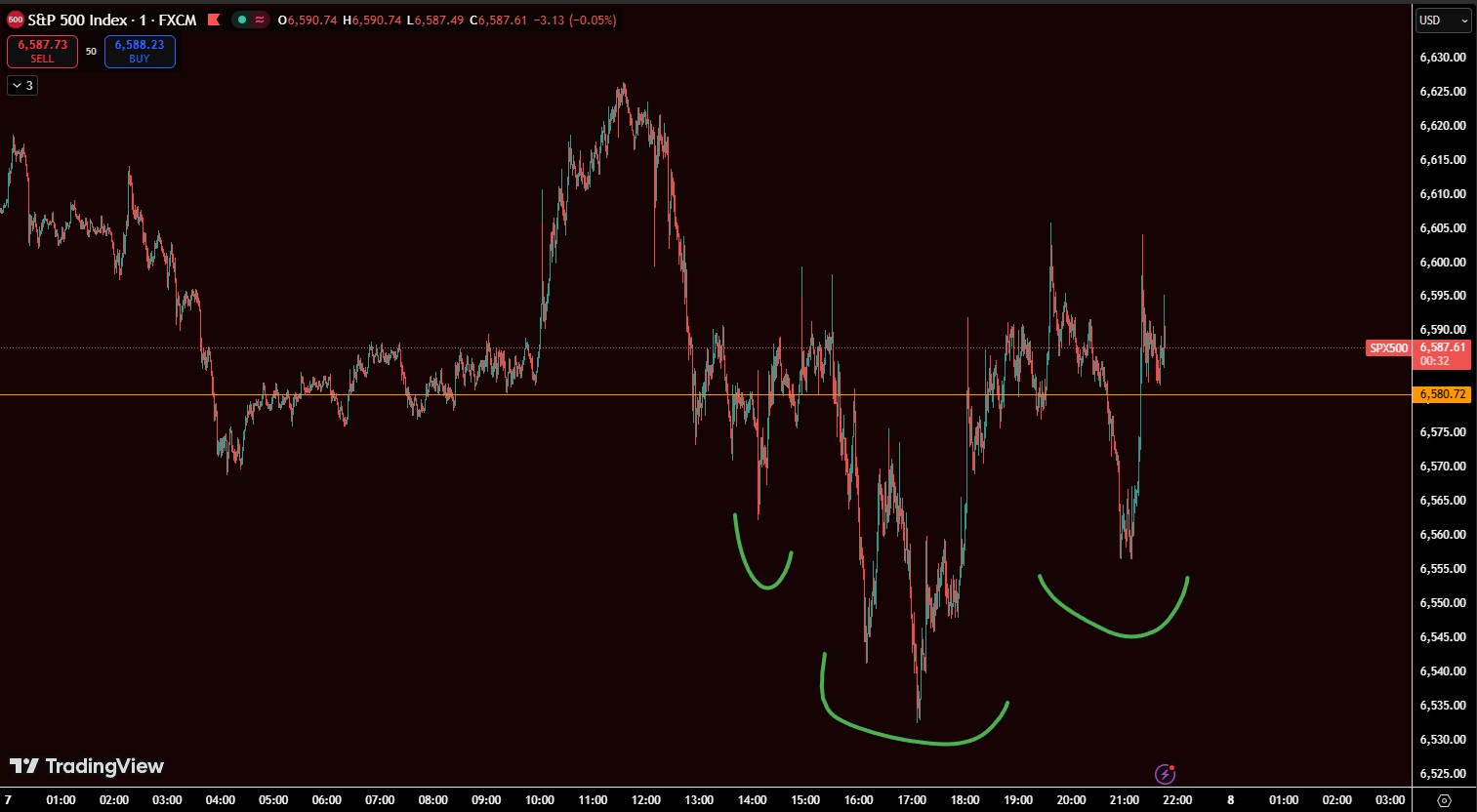Click the red S&P 500 symbol logo
Image resolution: width=1477 pixels, height=812 pixels.
(x=16, y=20)
